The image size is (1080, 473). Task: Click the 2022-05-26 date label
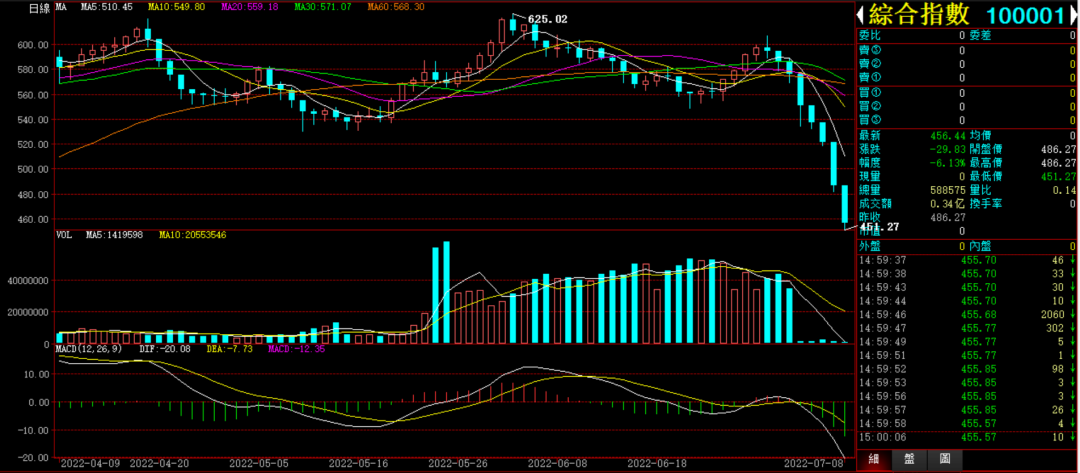[x=459, y=463]
